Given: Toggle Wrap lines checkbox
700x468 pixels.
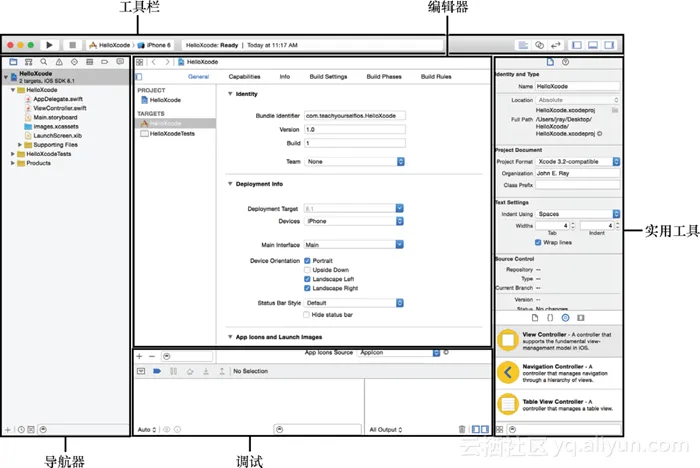Looking at the screenshot, I should [538, 242].
